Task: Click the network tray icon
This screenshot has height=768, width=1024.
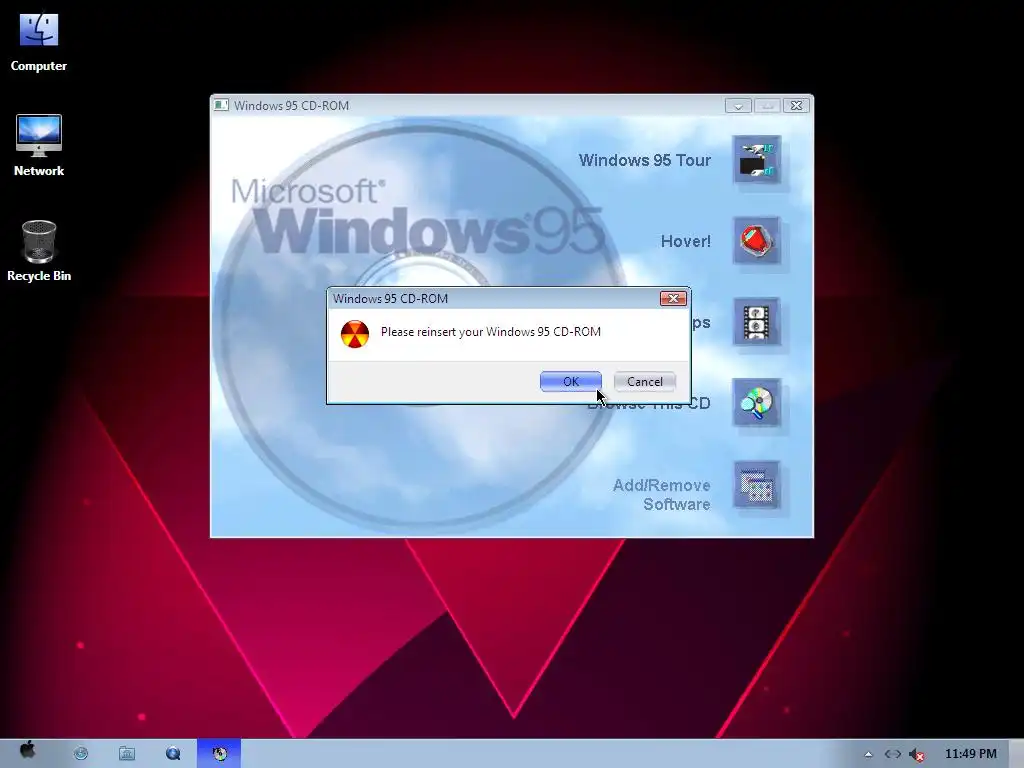Action: point(893,754)
